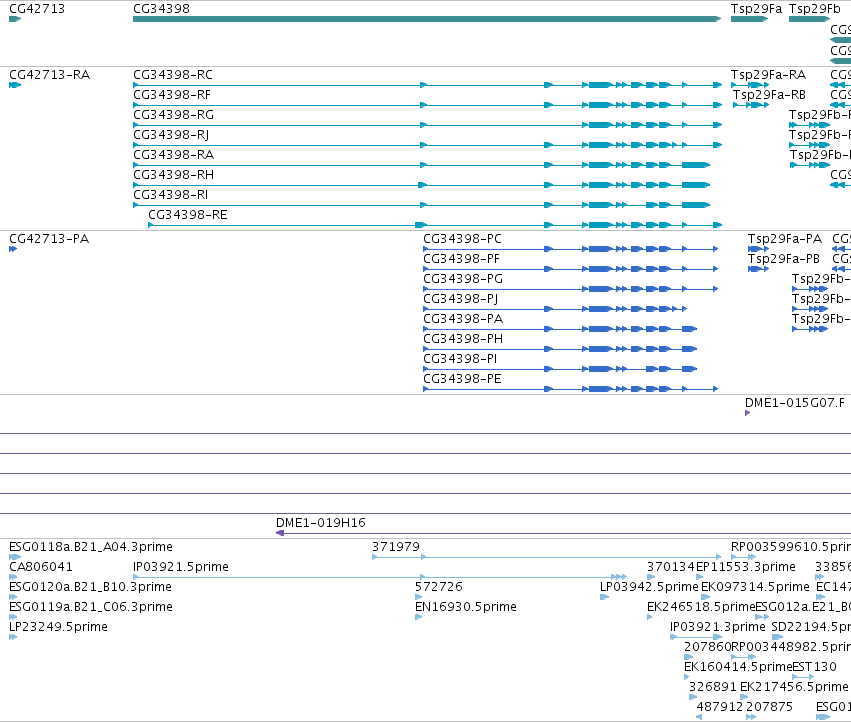The image size is (851, 722).
Task: Select protein CG34398-PA label
Action: click(x=463, y=319)
